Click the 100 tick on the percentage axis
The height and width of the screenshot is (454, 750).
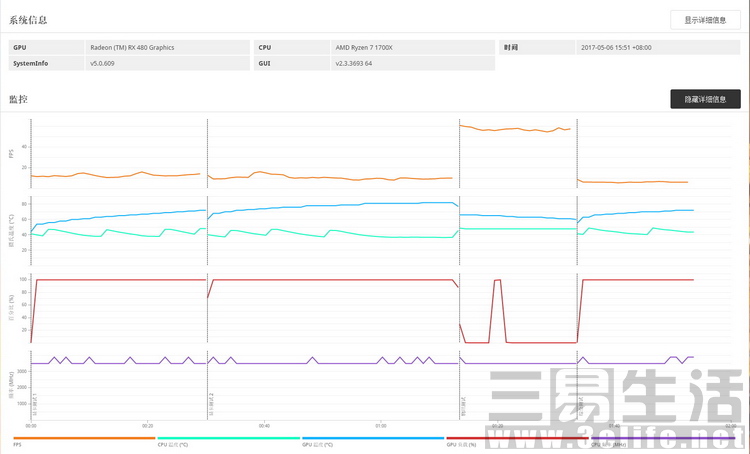click(x=22, y=279)
